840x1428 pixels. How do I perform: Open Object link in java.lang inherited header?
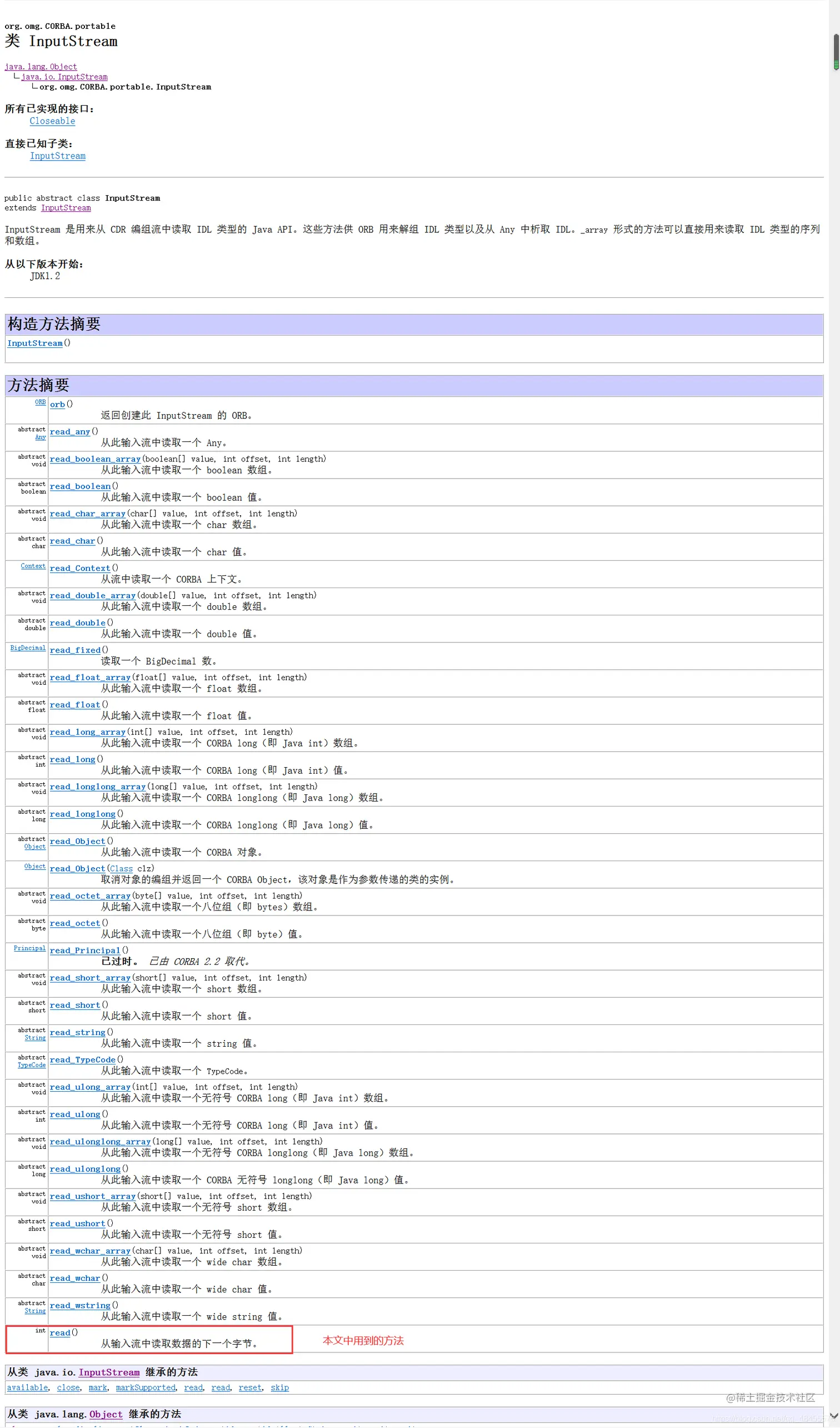click(x=106, y=1415)
